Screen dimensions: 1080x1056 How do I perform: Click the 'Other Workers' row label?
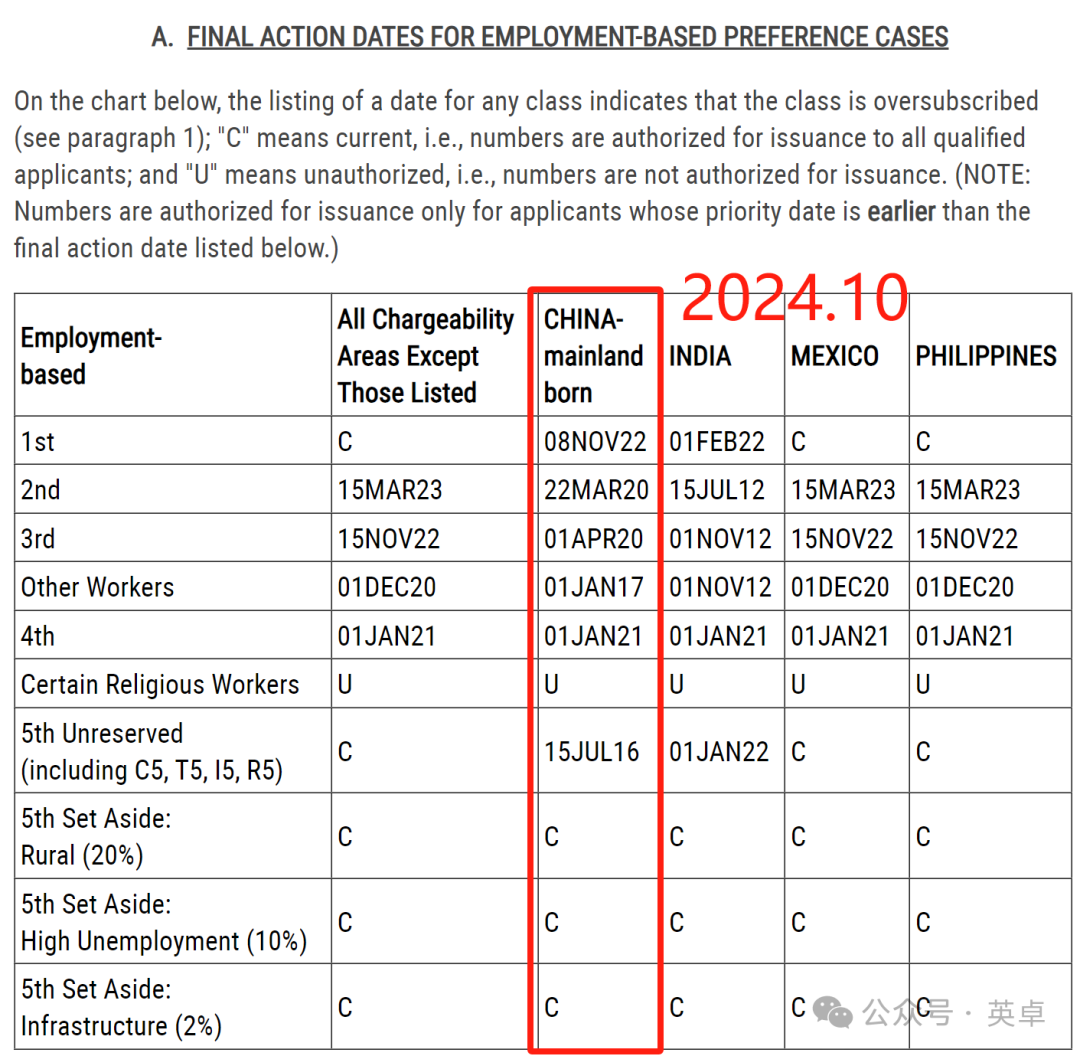97,587
